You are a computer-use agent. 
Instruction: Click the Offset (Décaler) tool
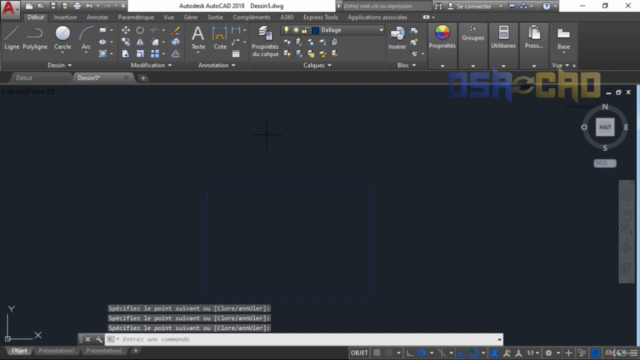coord(176,53)
